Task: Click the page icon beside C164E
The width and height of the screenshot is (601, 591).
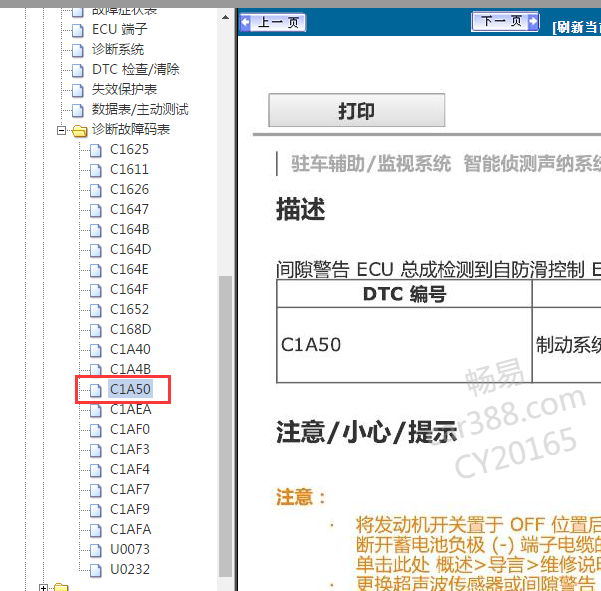Action: 96,270
